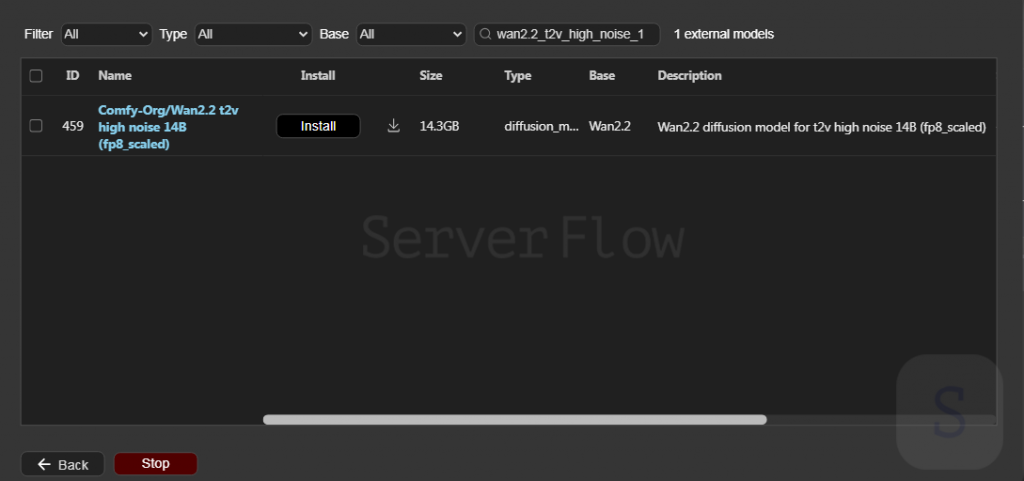This screenshot has height=481, width=1024.
Task: Open the Comfy-Org/Wan2.2 t2v model link
Action: [x=168, y=127]
